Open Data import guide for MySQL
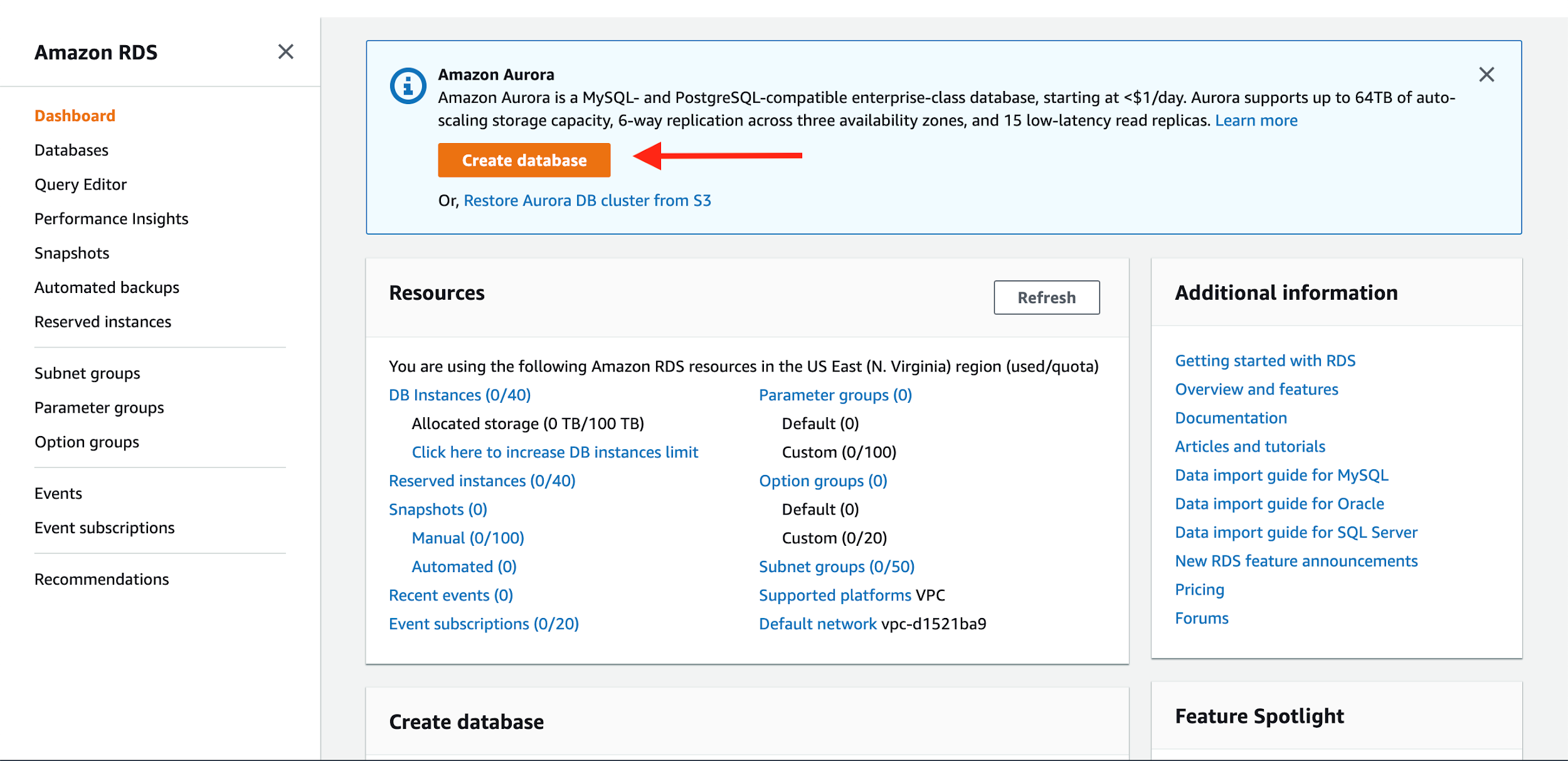The width and height of the screenshot is (1568, 761). [x=1281, y=476]
